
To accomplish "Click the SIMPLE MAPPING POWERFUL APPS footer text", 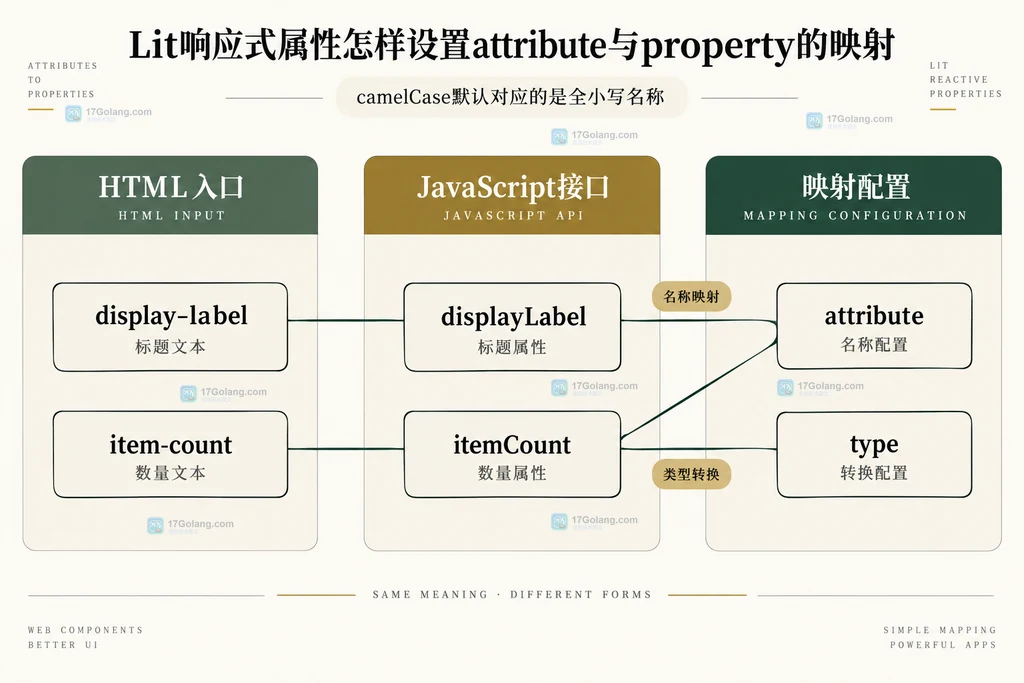I will click(x=940, y=637).
